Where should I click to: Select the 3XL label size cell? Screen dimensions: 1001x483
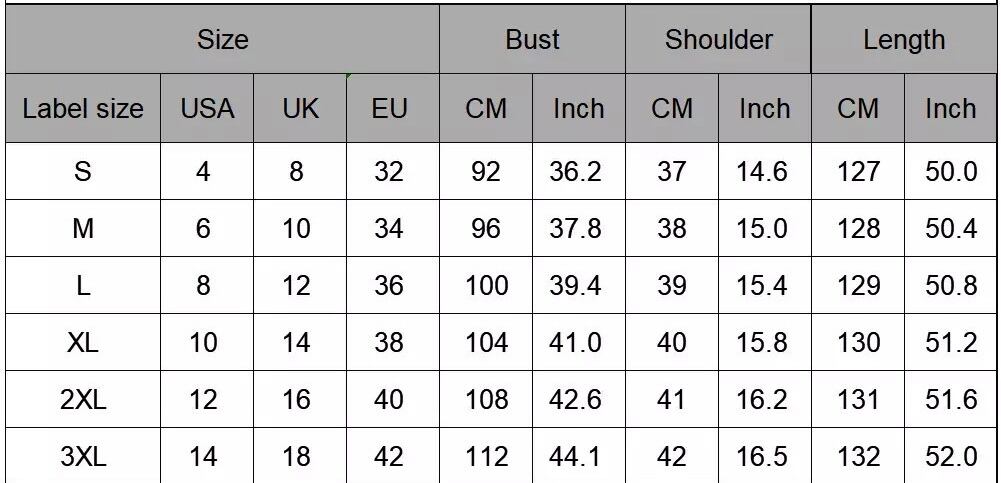pyautogui.click(x=83, y=457)
